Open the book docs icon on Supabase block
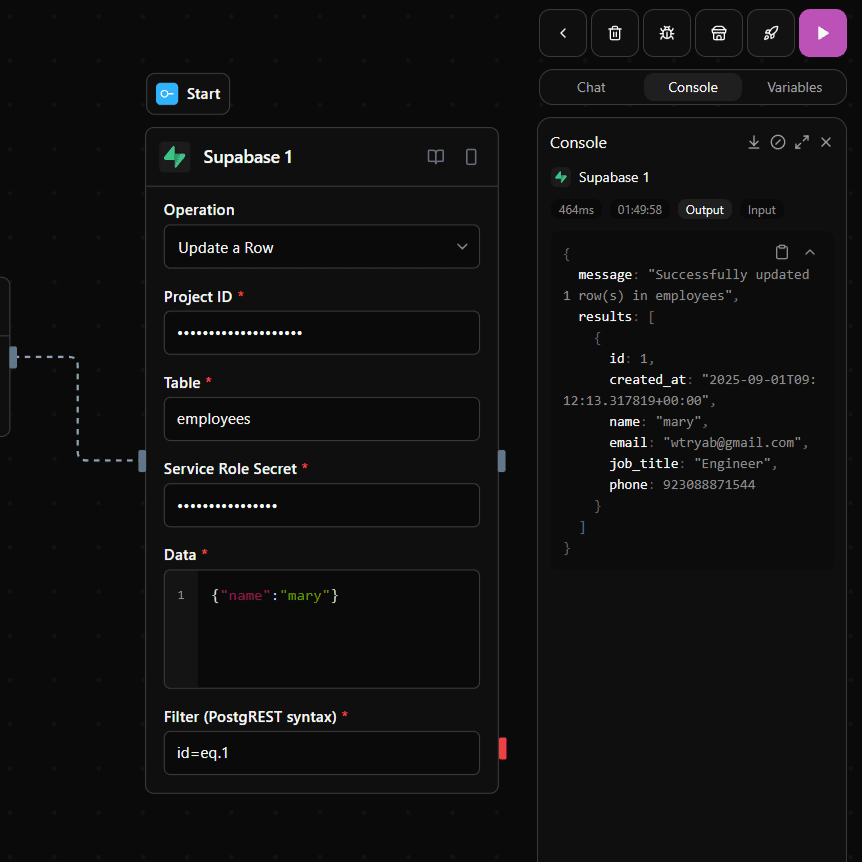Screen dimensions: 862x862 pyautogui.click(x=436, y=157)
